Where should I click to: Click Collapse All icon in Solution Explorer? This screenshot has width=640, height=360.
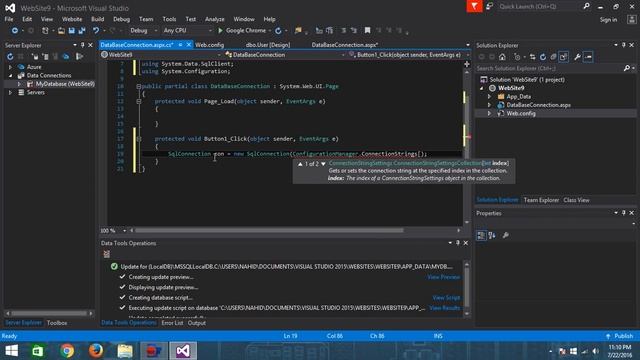pos(553,57)
